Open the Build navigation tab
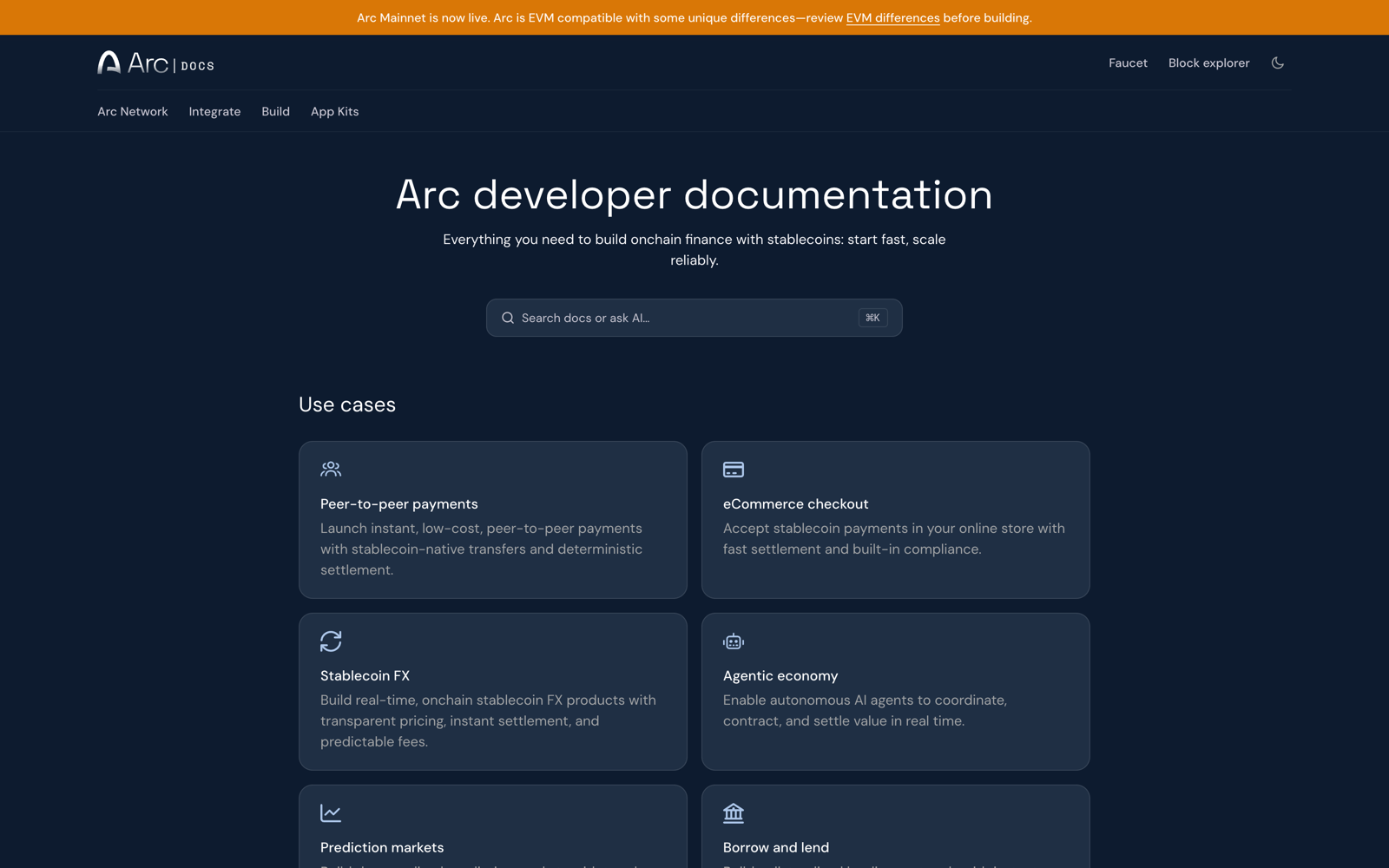Viewport: 1389px width, 868px height. 275,111
